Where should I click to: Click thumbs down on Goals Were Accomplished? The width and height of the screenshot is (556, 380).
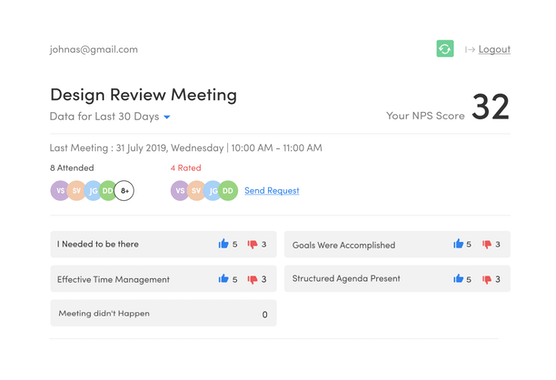pos(487,244)
